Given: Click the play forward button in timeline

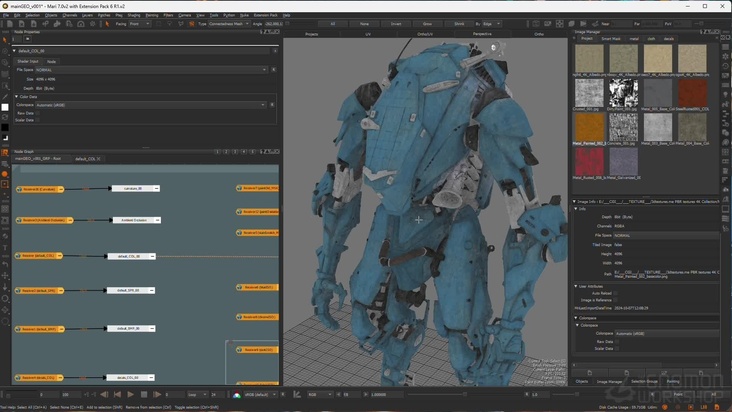Looking at the screenshot, I should point(130,395).
